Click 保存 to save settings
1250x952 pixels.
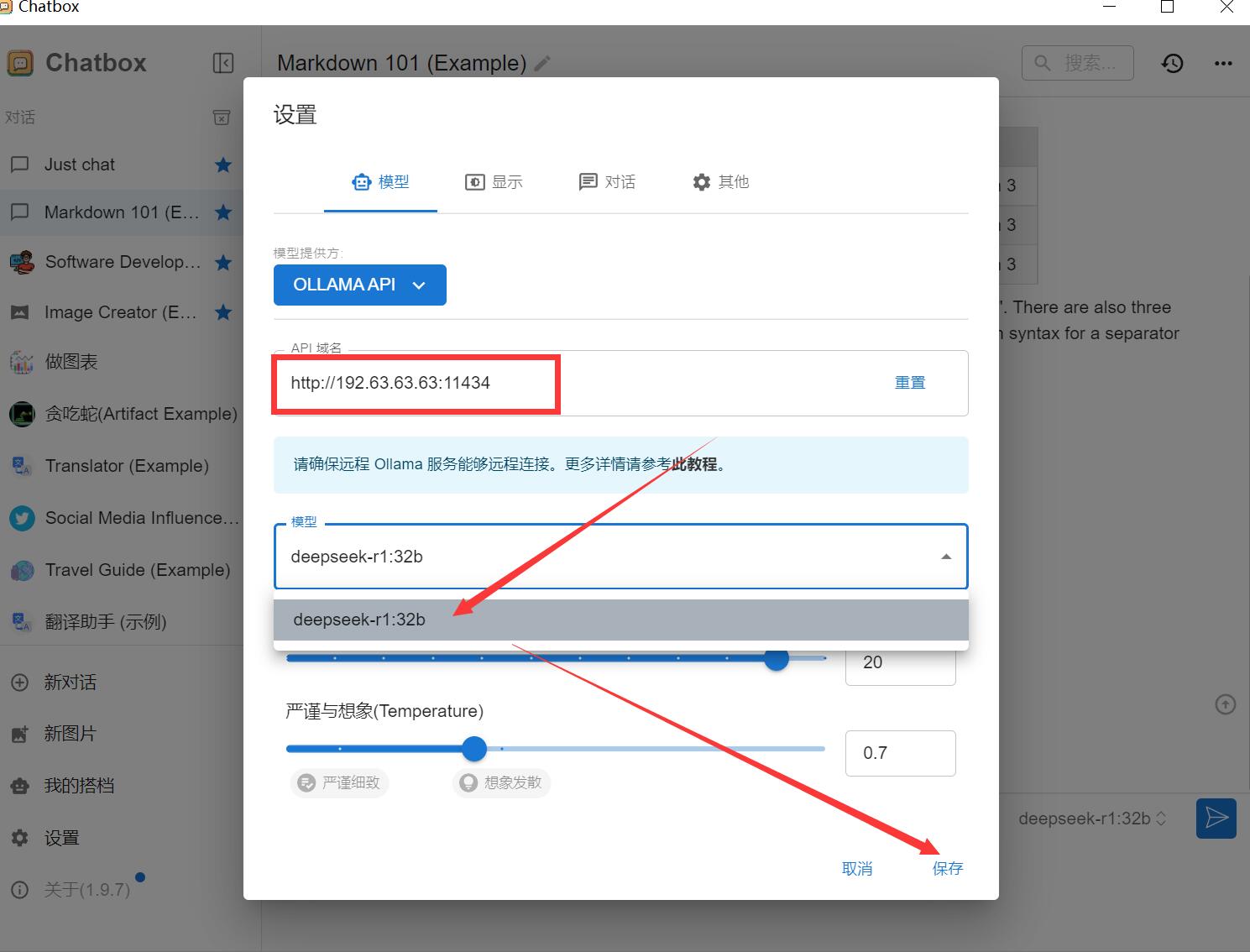[948, 869]
